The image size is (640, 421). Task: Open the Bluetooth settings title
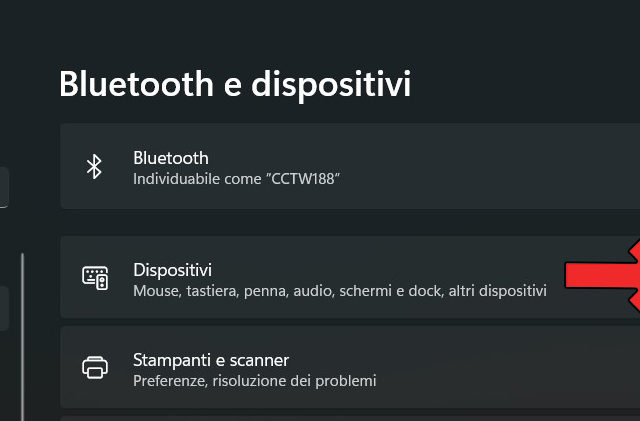point(170,158)
